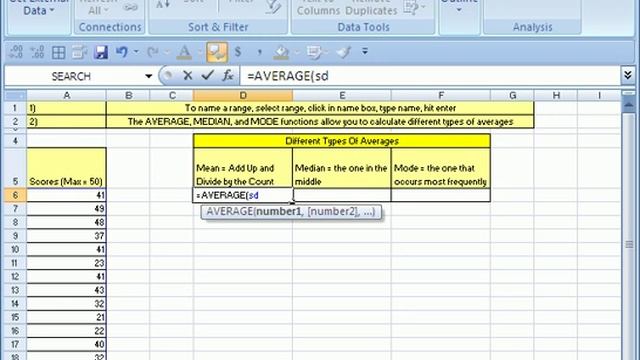Confirm the formula with the checkmark icon

(207, 76)
